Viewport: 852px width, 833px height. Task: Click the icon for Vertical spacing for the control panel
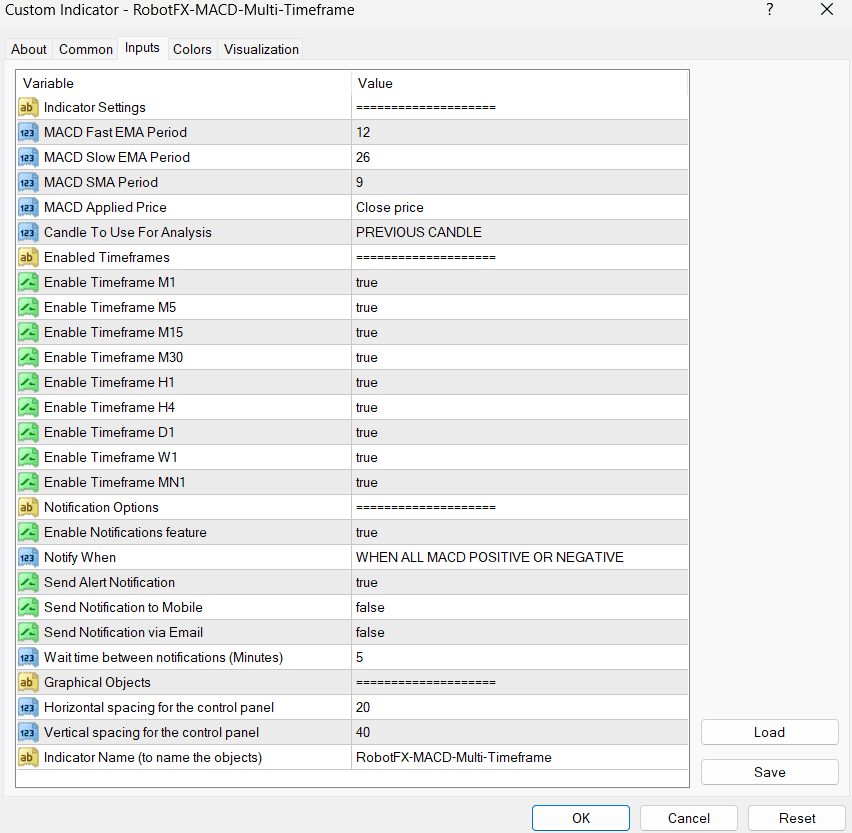coord(28,732)
